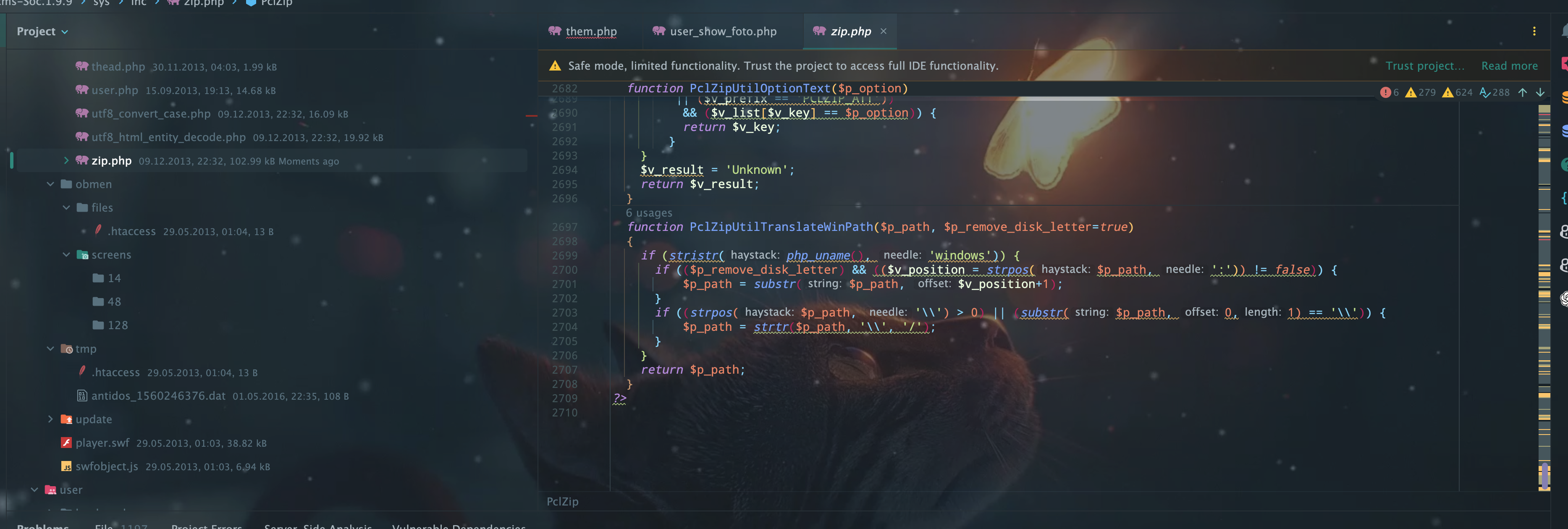This screenshot has width=1568, height=529.
Task: Collapse the obmen folder
Action: [50, 184]
